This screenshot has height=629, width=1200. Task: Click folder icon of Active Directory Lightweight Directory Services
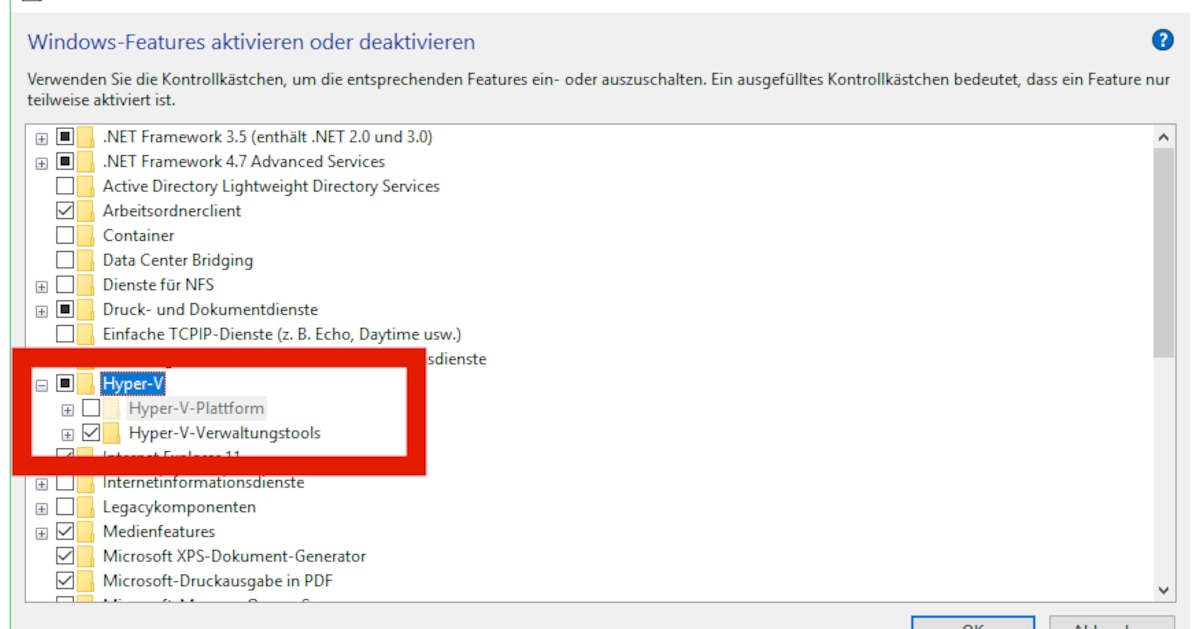[87, 186]
